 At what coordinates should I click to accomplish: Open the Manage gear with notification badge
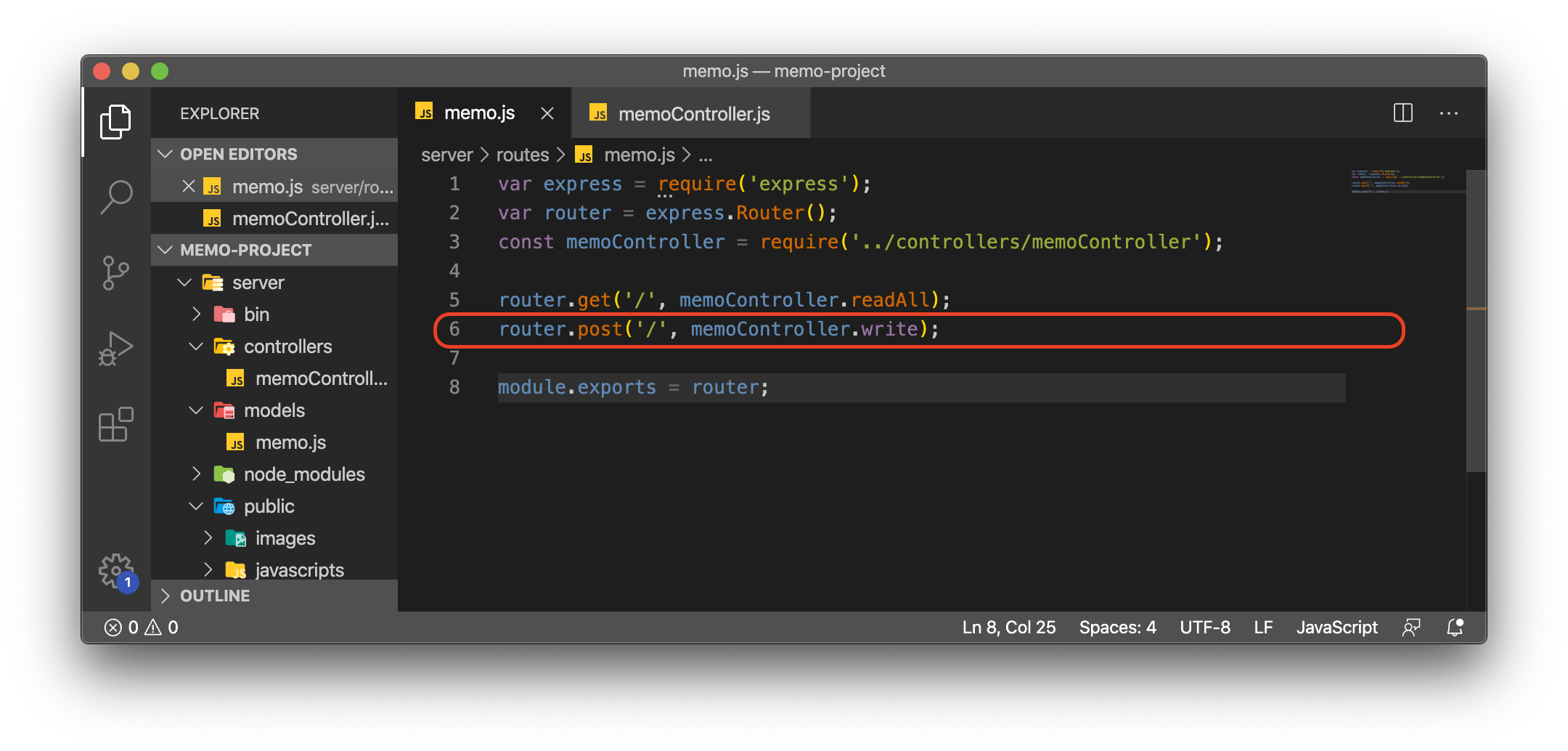click(x=116, y=572)
